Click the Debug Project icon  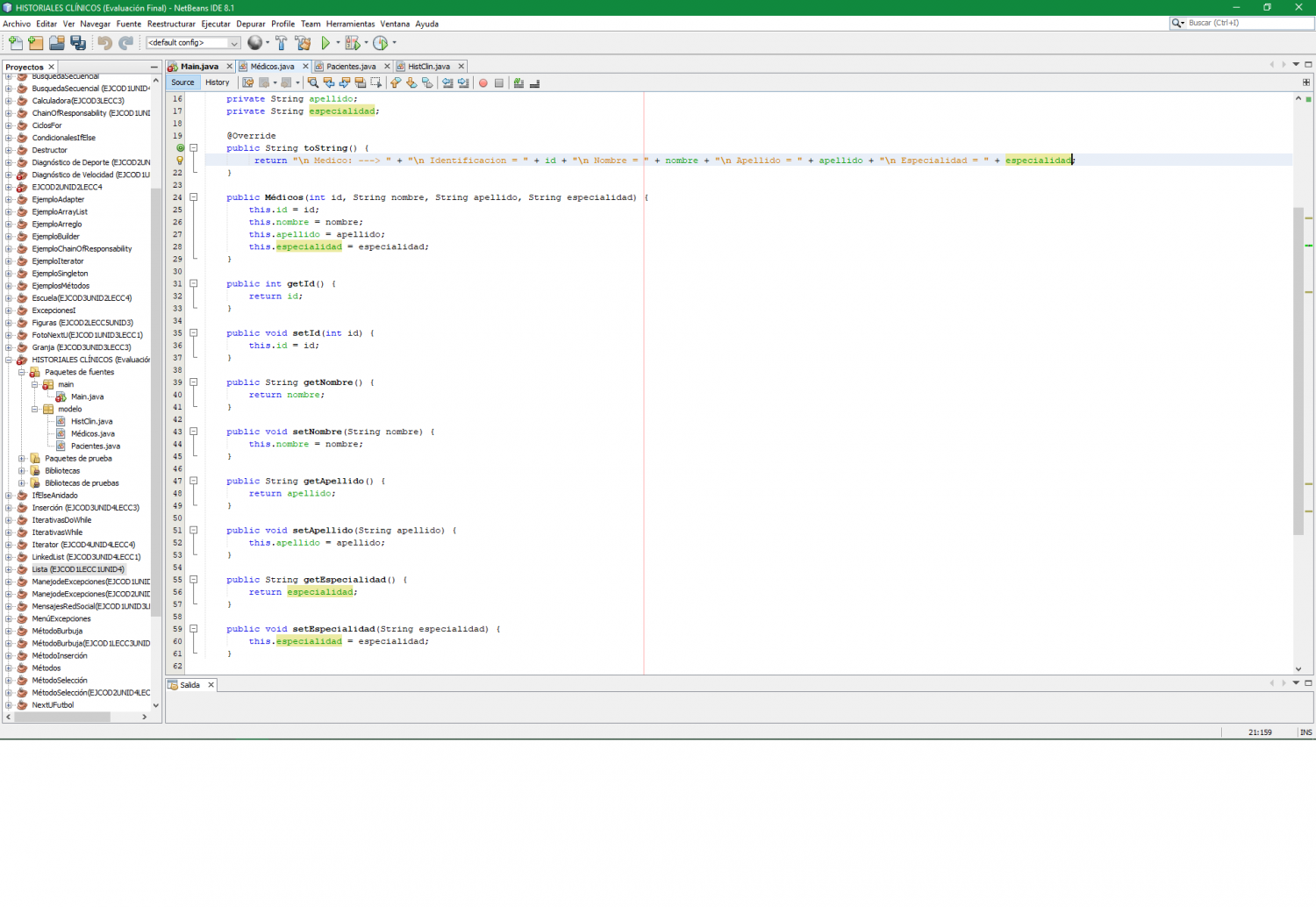point(352,42)
